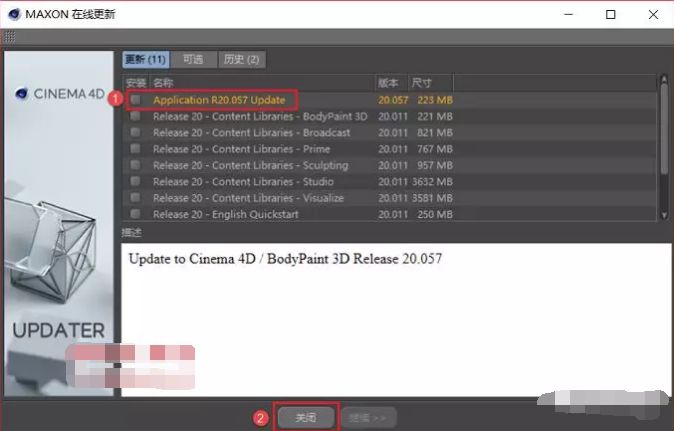Tick checkbox for Content Libraries - Sculpting
The height and width of the screenshot is (431, 674).
coord(135,165)
